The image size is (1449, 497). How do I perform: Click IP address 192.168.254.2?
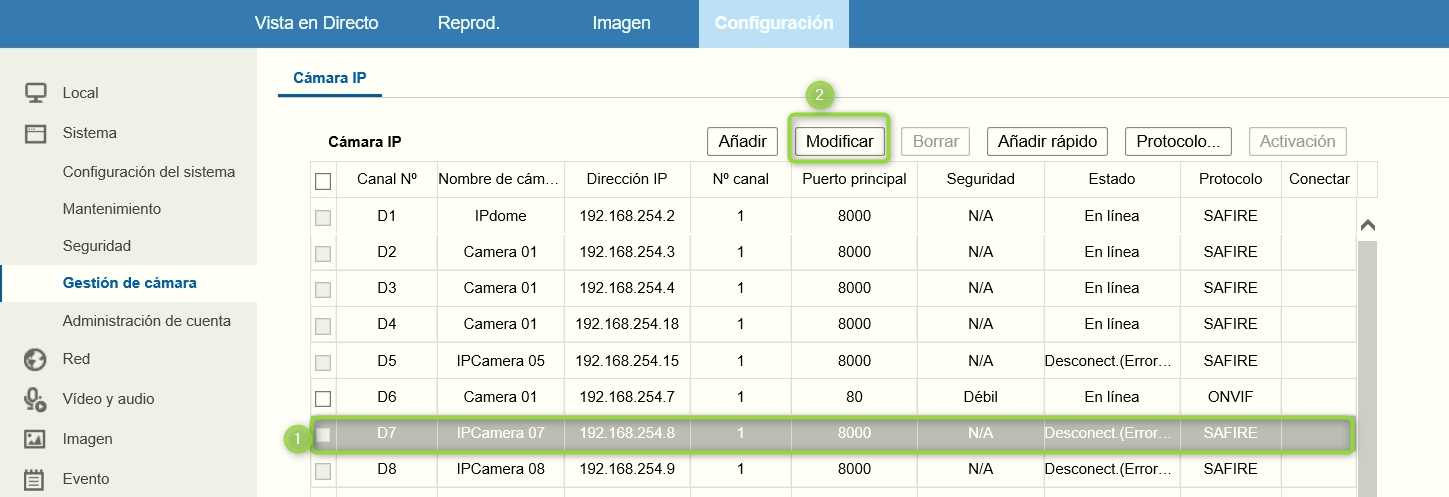tap(627, 216)
